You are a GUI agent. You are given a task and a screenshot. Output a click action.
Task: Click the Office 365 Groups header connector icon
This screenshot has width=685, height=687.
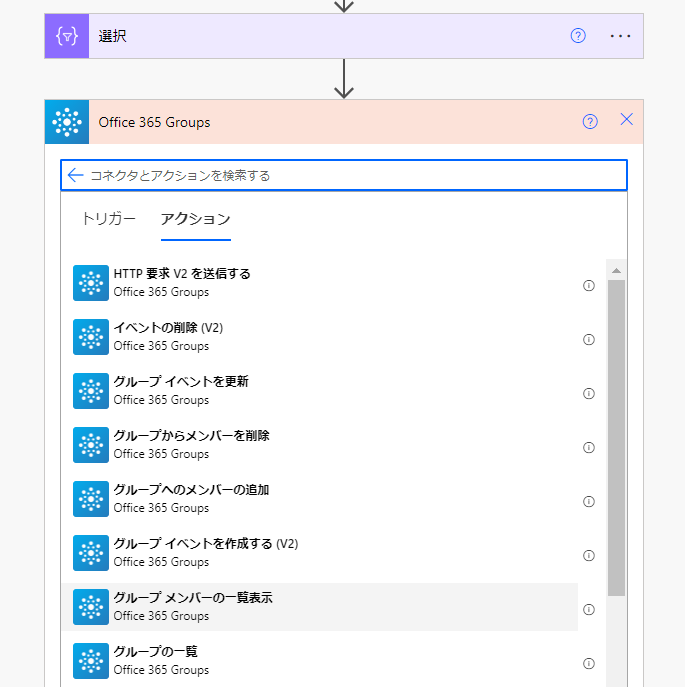tap(67, 122)
